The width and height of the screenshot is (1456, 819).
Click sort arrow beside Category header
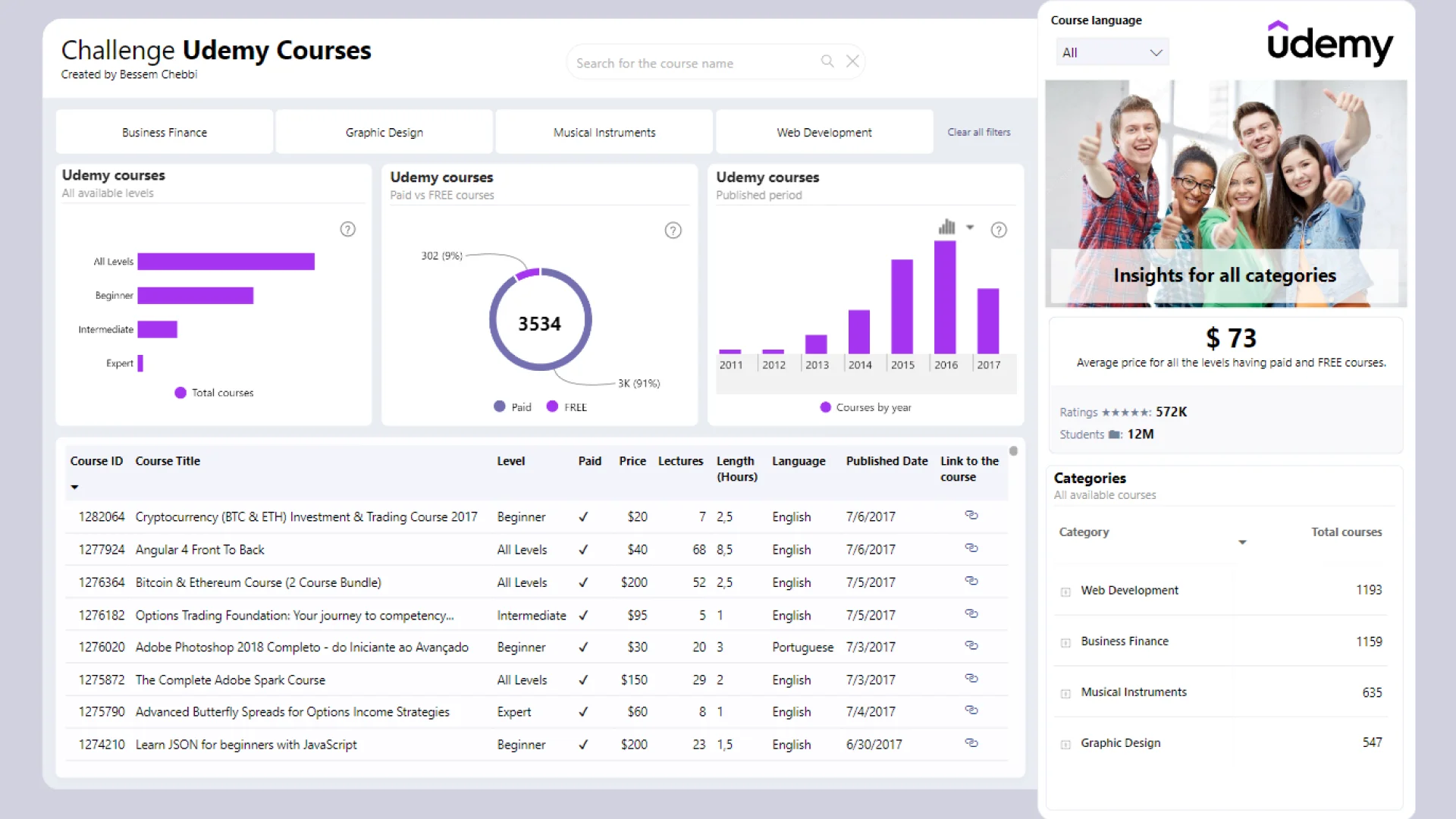1242,542
